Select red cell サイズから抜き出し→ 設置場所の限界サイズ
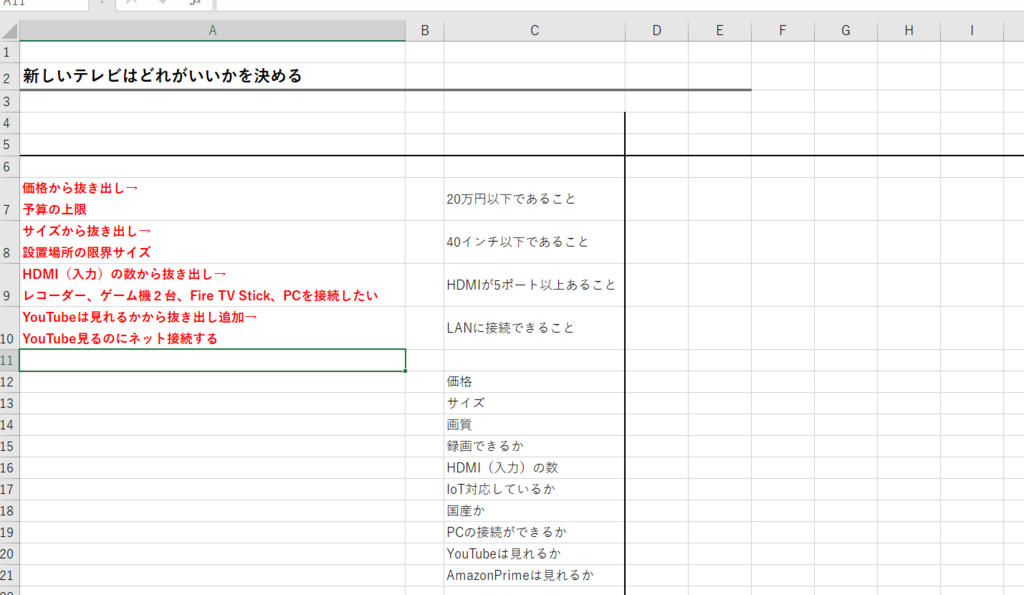The image size is (1024, 595). point(212,242)
